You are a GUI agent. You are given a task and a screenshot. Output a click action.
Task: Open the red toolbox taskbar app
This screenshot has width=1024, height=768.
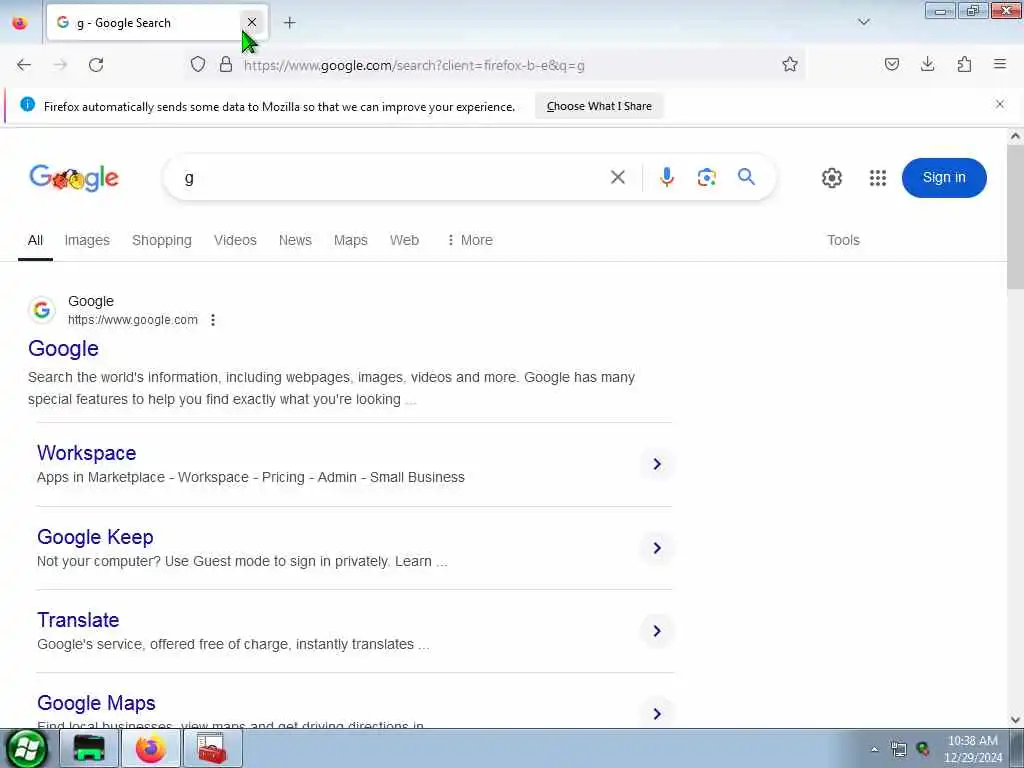(x=212, y=748)
